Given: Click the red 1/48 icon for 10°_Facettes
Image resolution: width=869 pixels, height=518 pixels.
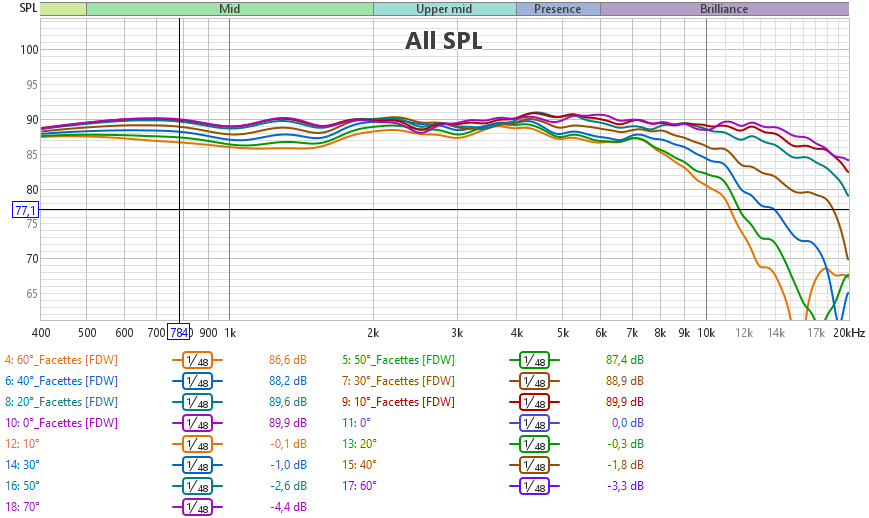Looking at the screenshot, I should pyautogui.click(x=535, y=403).
